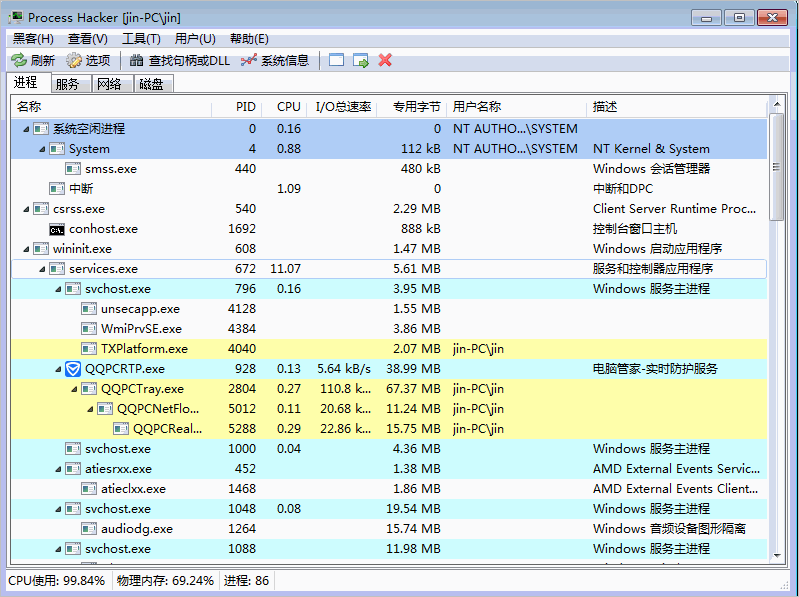Click 进程: 86 in status bar
This screenshot has height=597, width=799.
pos(246,581)
